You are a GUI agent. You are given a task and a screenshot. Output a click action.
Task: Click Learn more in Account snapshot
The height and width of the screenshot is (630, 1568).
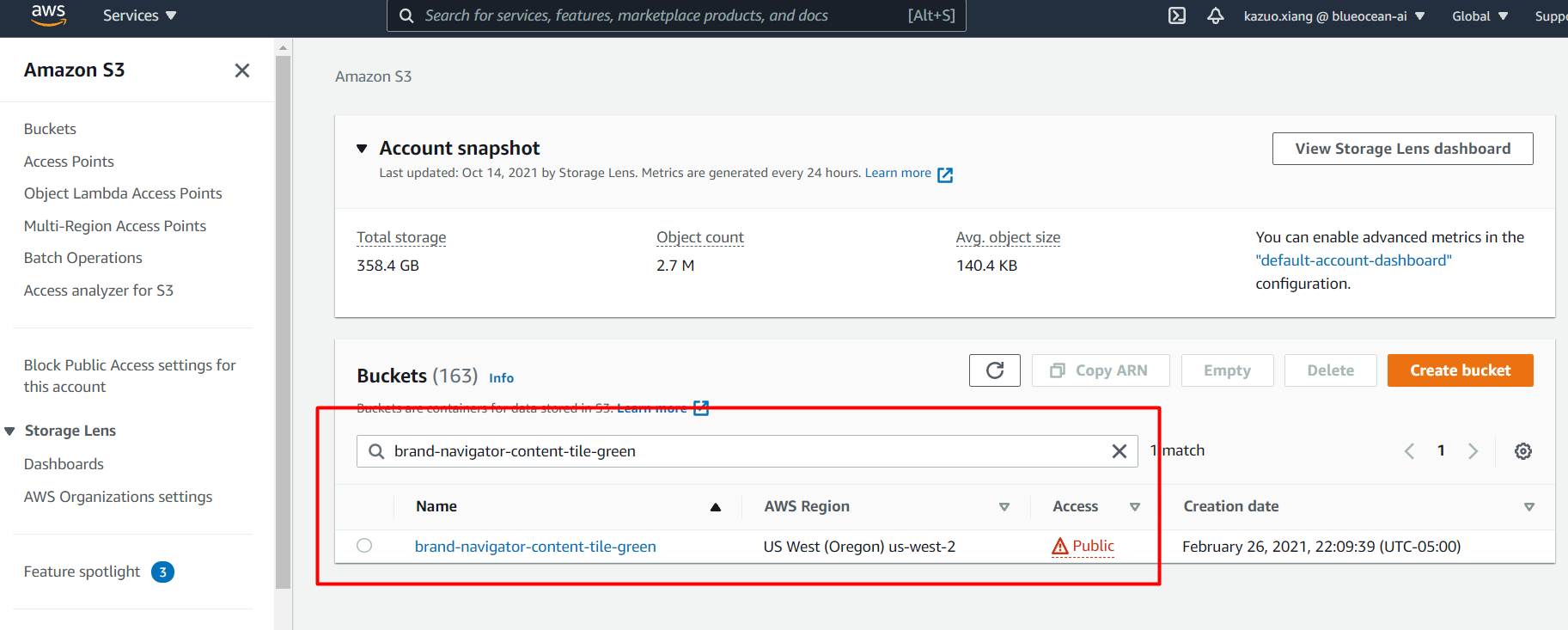coord(898,173)
